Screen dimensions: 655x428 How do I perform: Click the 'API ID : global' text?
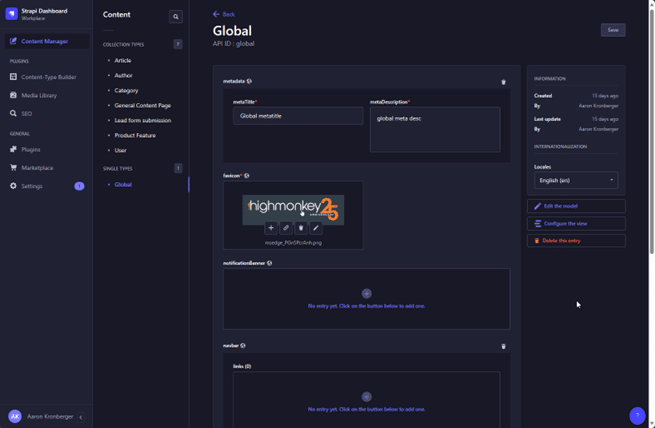coord(234,44)
